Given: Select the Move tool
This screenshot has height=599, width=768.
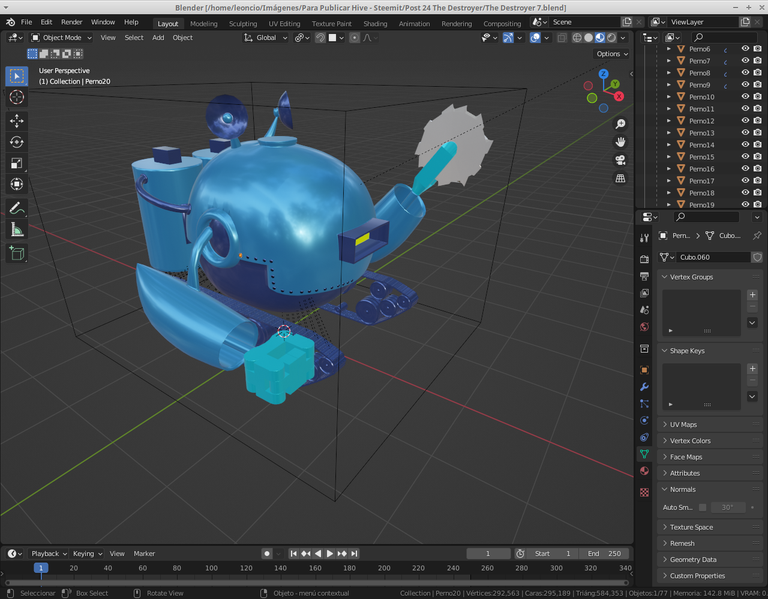Looking at the screenshot, I should click(x=17, y=120).
